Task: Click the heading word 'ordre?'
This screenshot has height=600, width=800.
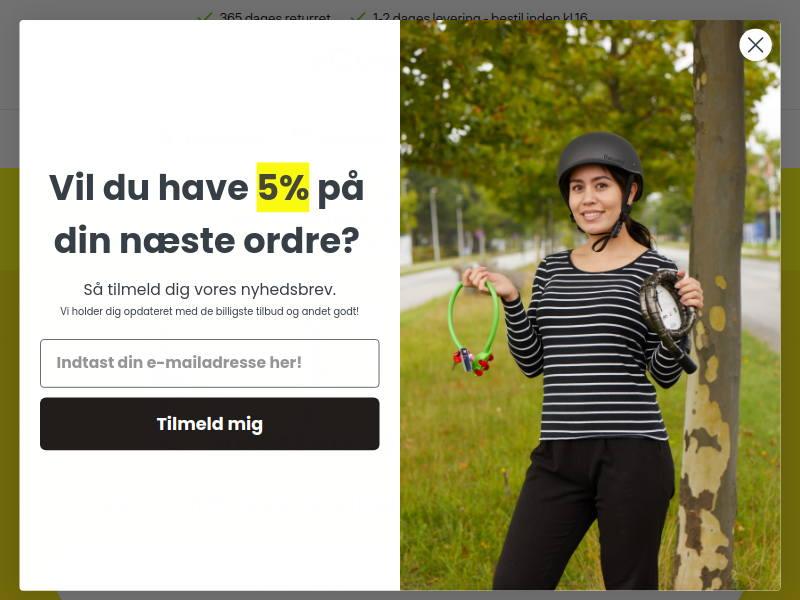Action: tap(302, 241)
